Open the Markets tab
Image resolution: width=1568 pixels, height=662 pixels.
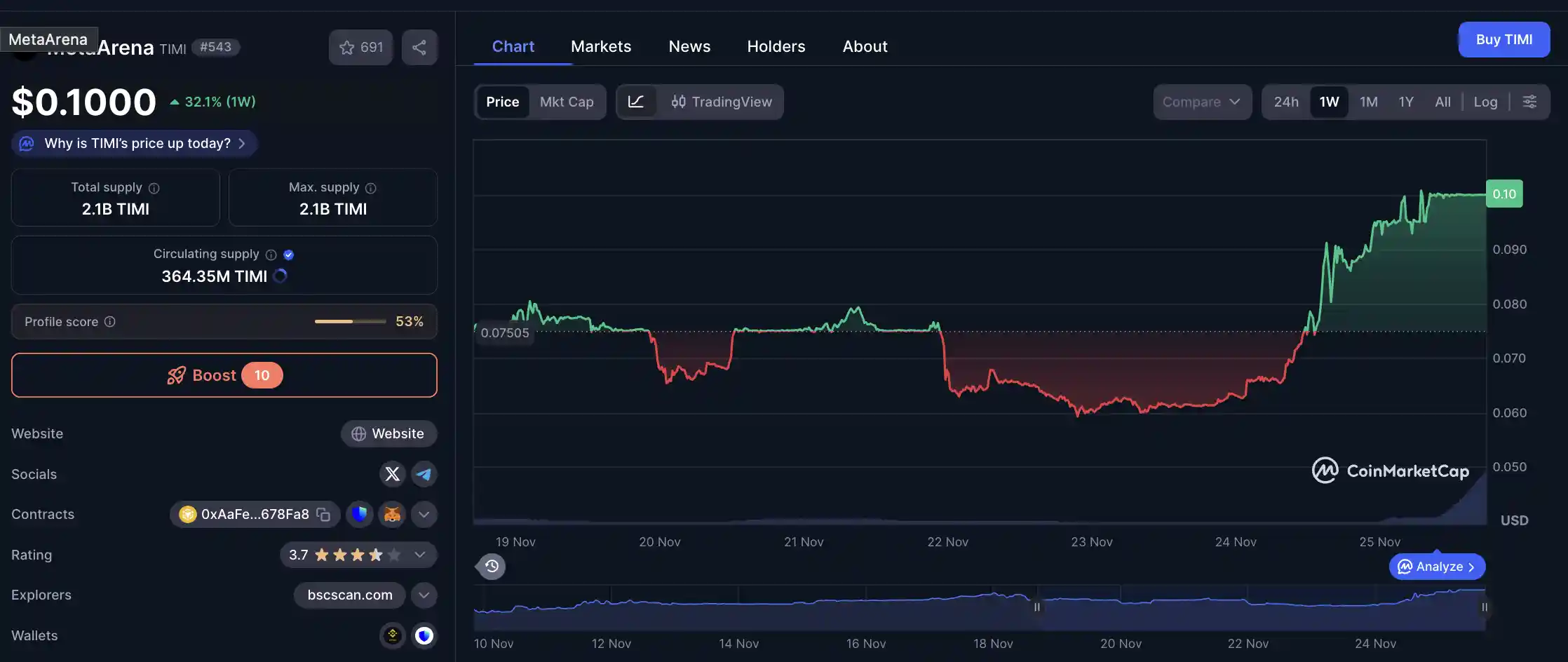600,46
